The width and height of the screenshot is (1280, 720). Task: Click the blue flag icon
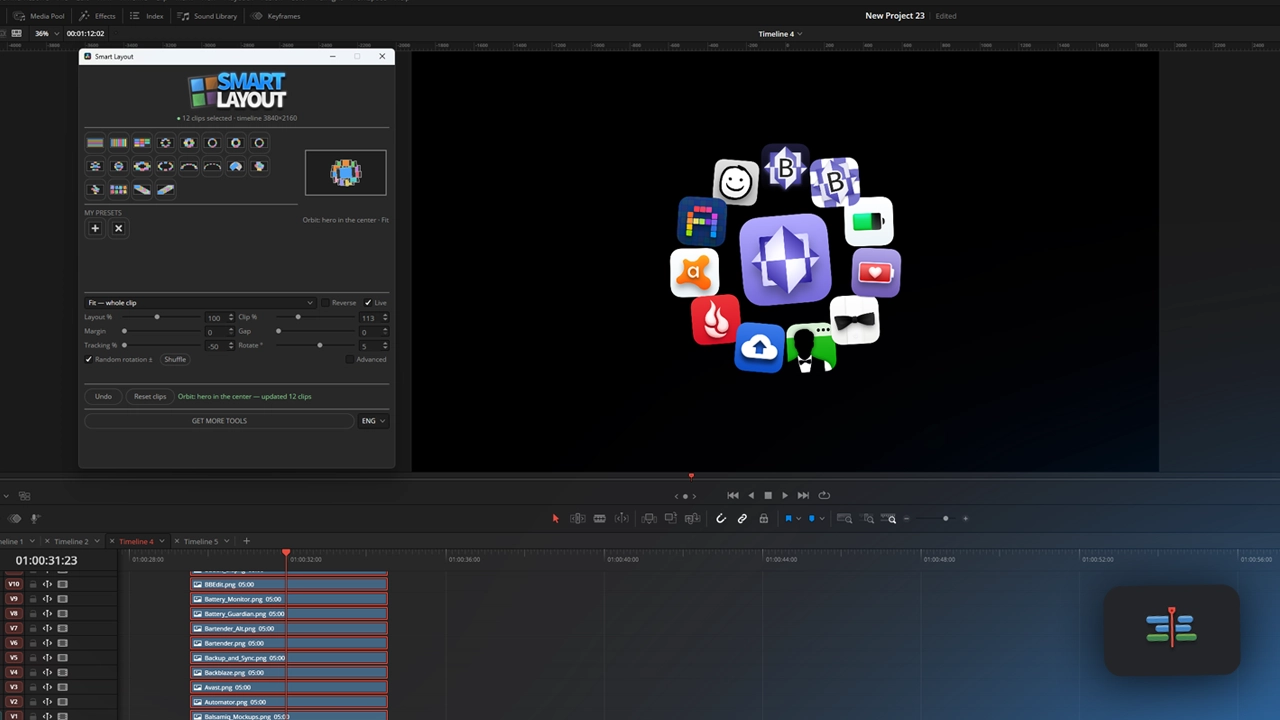tap(788, 519)
